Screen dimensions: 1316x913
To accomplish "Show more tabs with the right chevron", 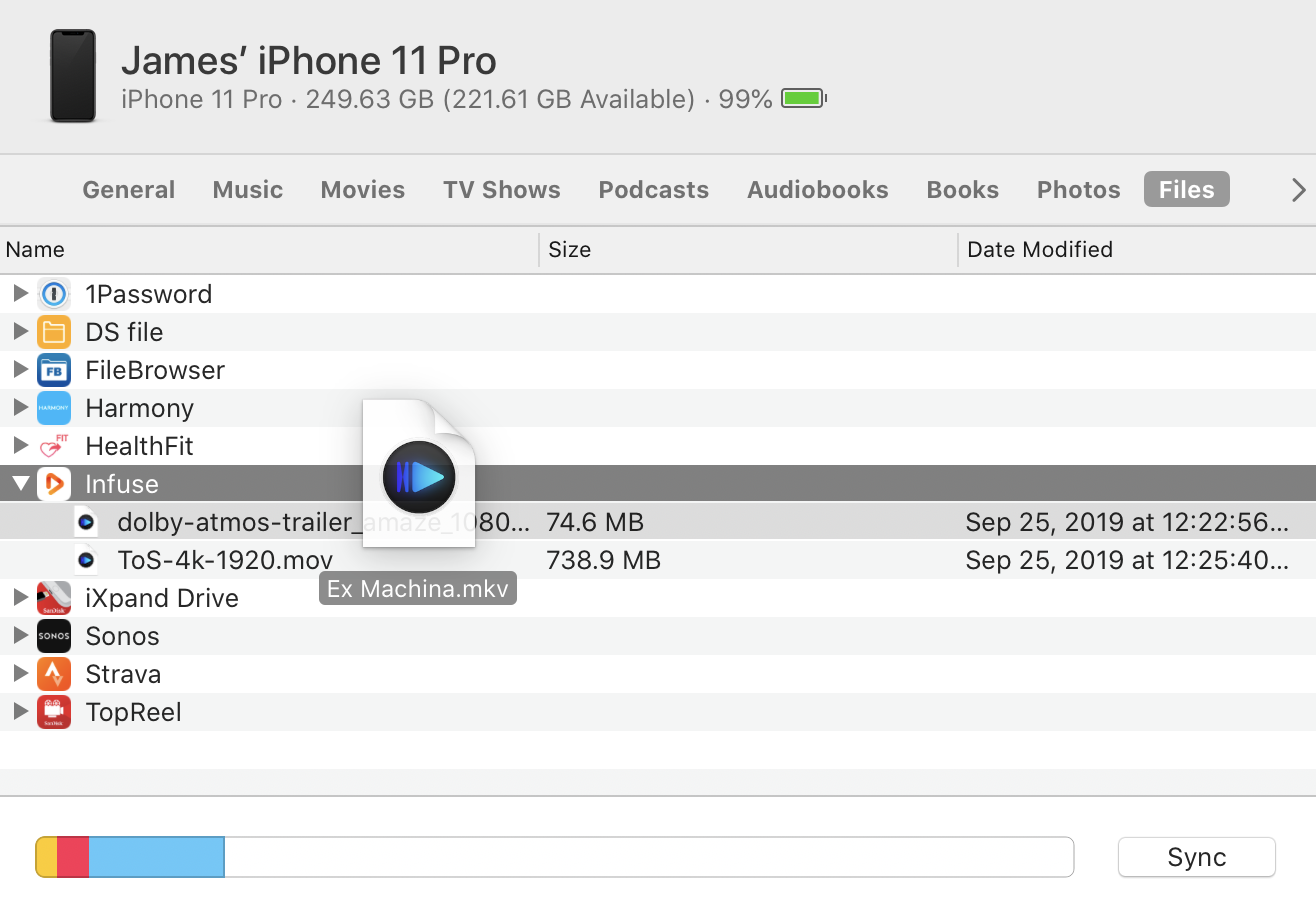I will tap(1298, 189).
